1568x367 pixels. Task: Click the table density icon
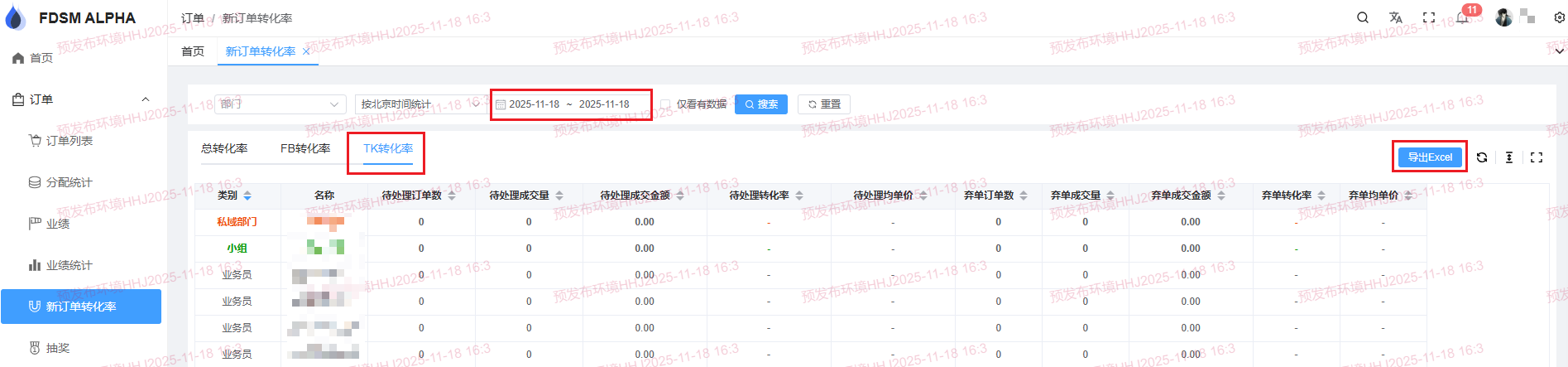pyautogui.click(x=1509, y=157)
